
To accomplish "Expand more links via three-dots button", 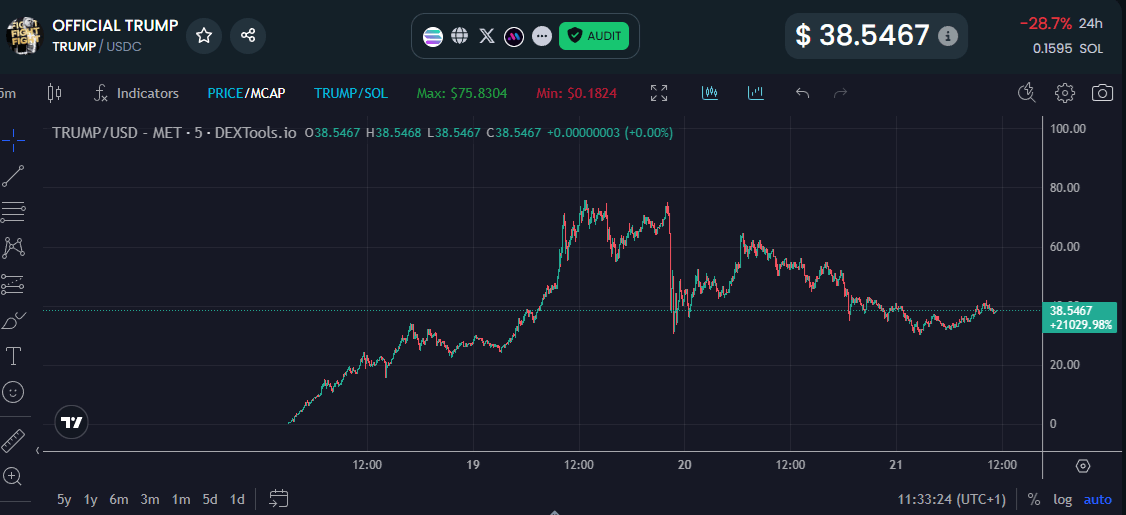I will 542,36.
